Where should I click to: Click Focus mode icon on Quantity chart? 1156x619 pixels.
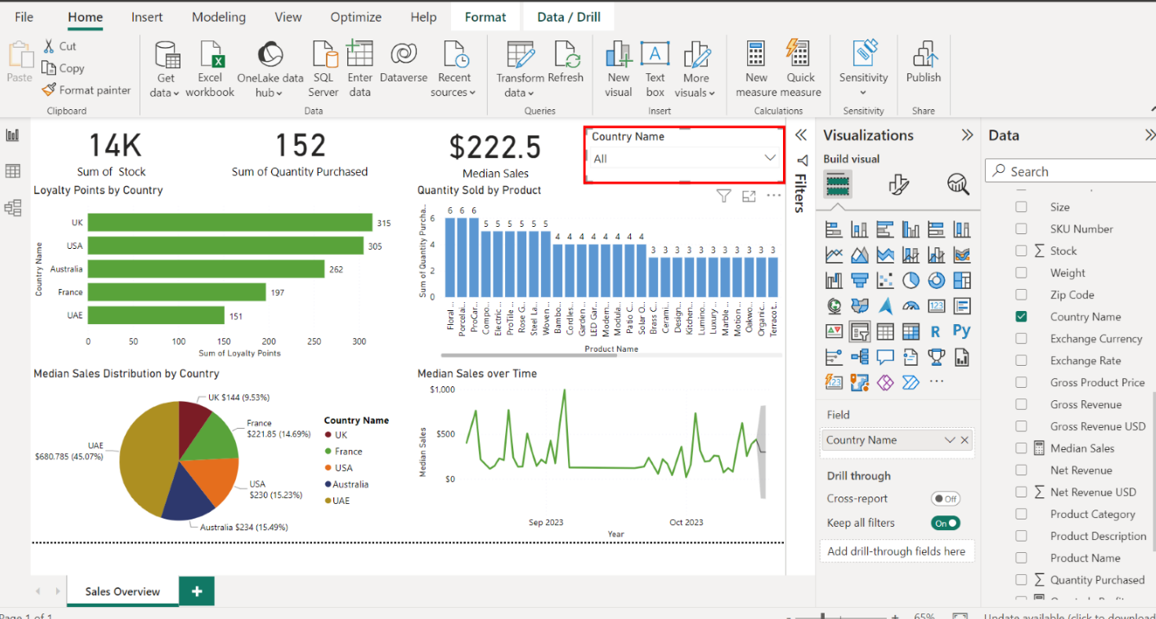749,196
